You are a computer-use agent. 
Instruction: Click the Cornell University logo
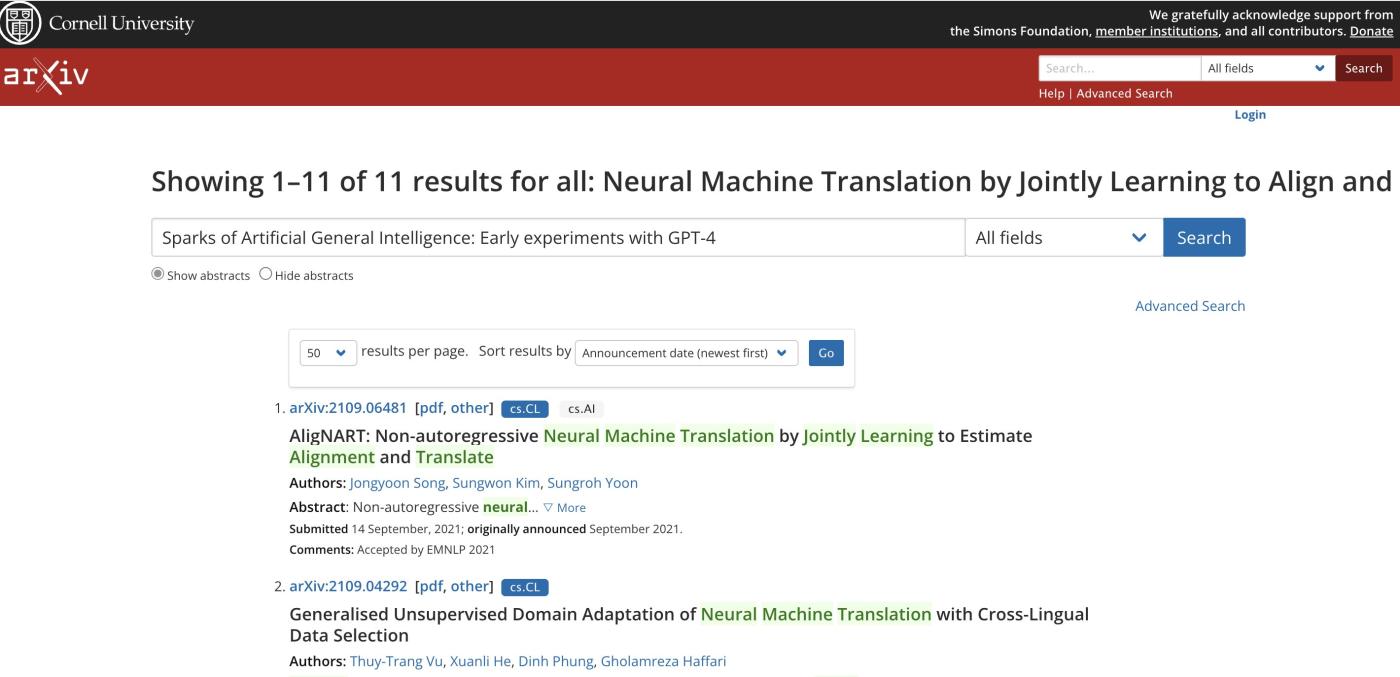tap(98, 24)
